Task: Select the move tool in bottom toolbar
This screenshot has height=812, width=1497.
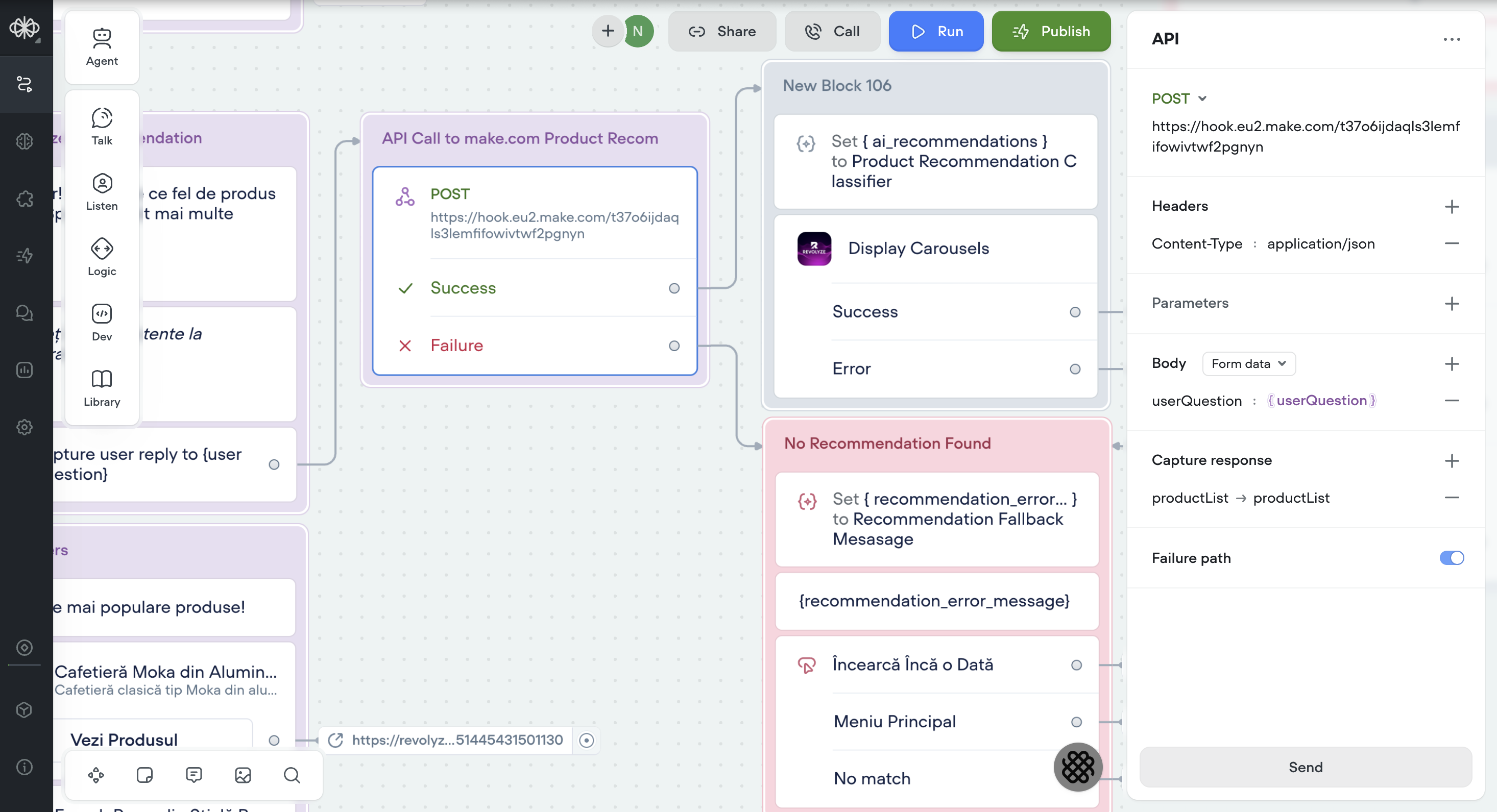Action: click(x=96, y=775)
